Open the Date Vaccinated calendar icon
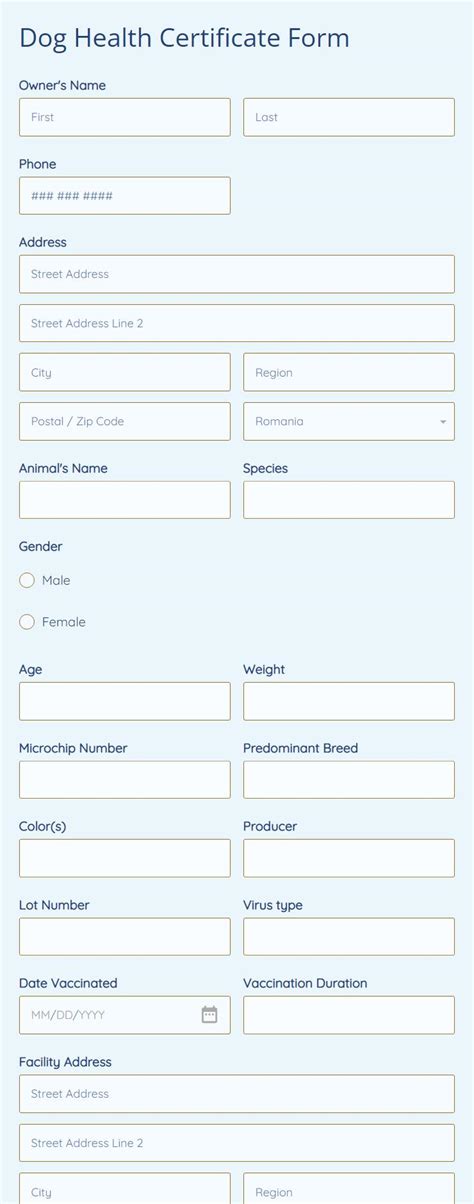The image size is (474, 1204). point(209,1015)
